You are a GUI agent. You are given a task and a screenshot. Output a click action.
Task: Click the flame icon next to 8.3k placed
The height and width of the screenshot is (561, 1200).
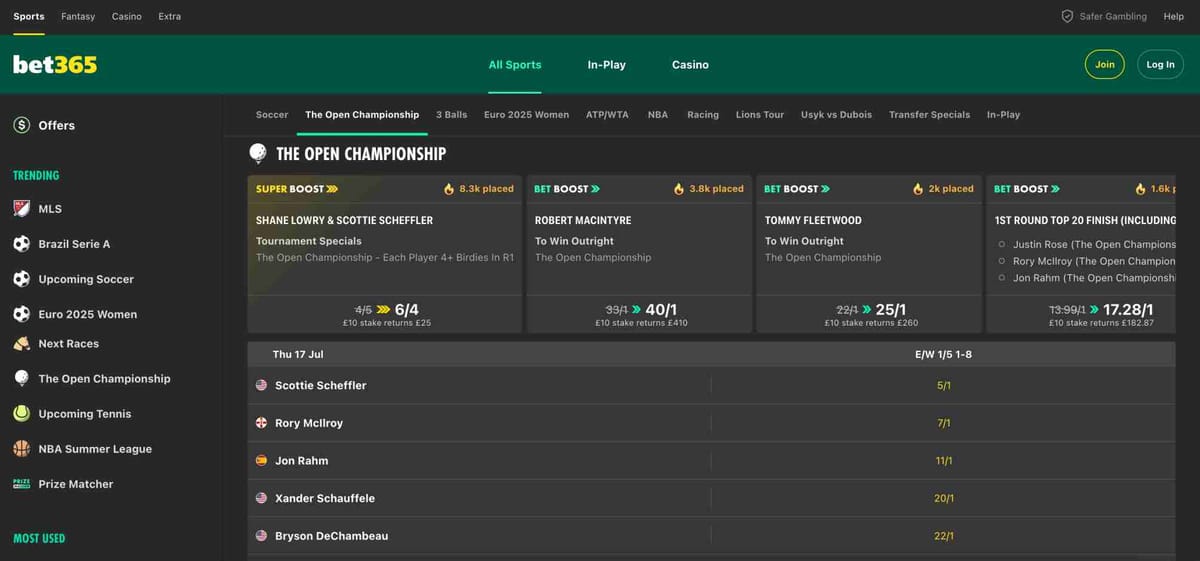[449, 189]
